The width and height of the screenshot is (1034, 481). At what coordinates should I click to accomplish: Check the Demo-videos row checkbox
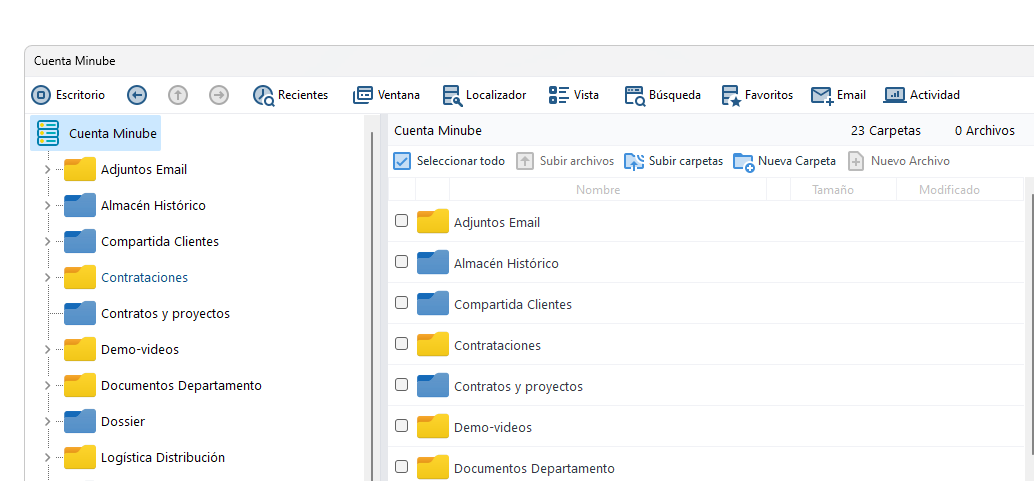coord(401,426)
